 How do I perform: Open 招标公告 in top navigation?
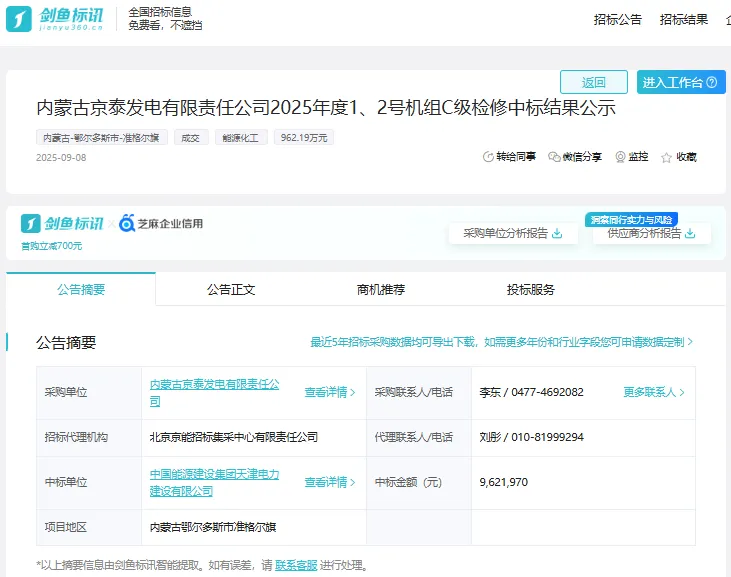point(618,19)
